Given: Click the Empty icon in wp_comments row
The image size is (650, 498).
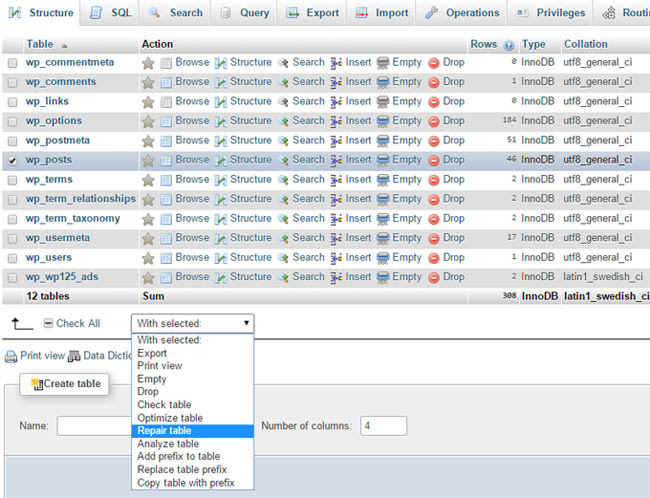Looking at the screenshot, I should click(383, 83).
